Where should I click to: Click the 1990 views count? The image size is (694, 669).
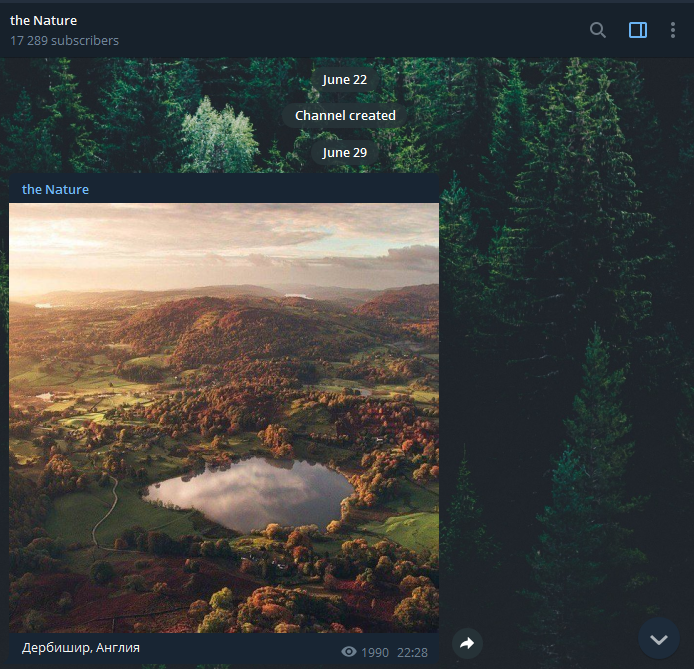(375, 653)
